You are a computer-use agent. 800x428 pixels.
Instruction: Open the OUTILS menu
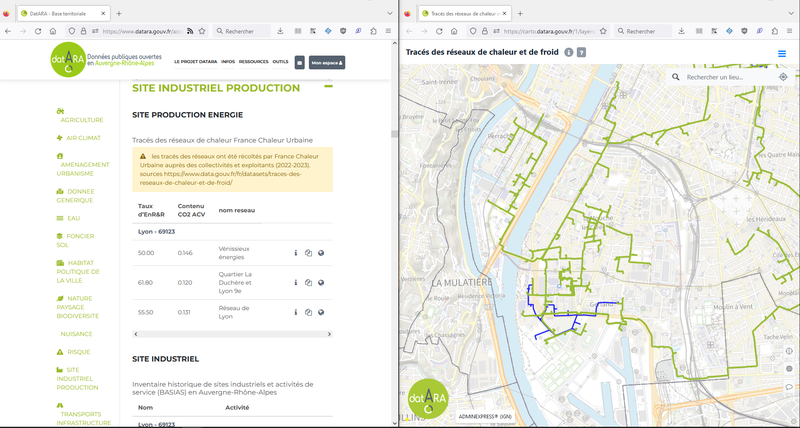280,62
